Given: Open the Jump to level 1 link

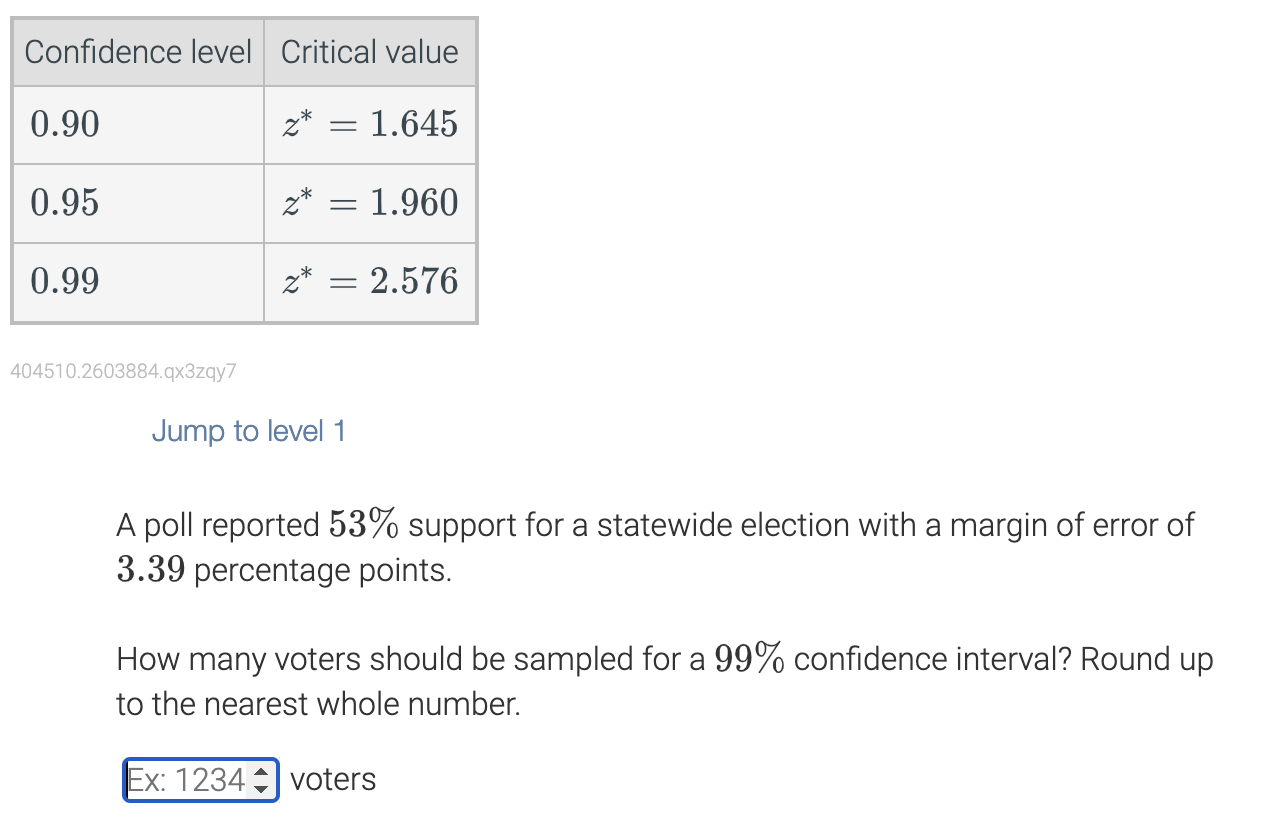Looking at the screenshot, I should (248, 431).
